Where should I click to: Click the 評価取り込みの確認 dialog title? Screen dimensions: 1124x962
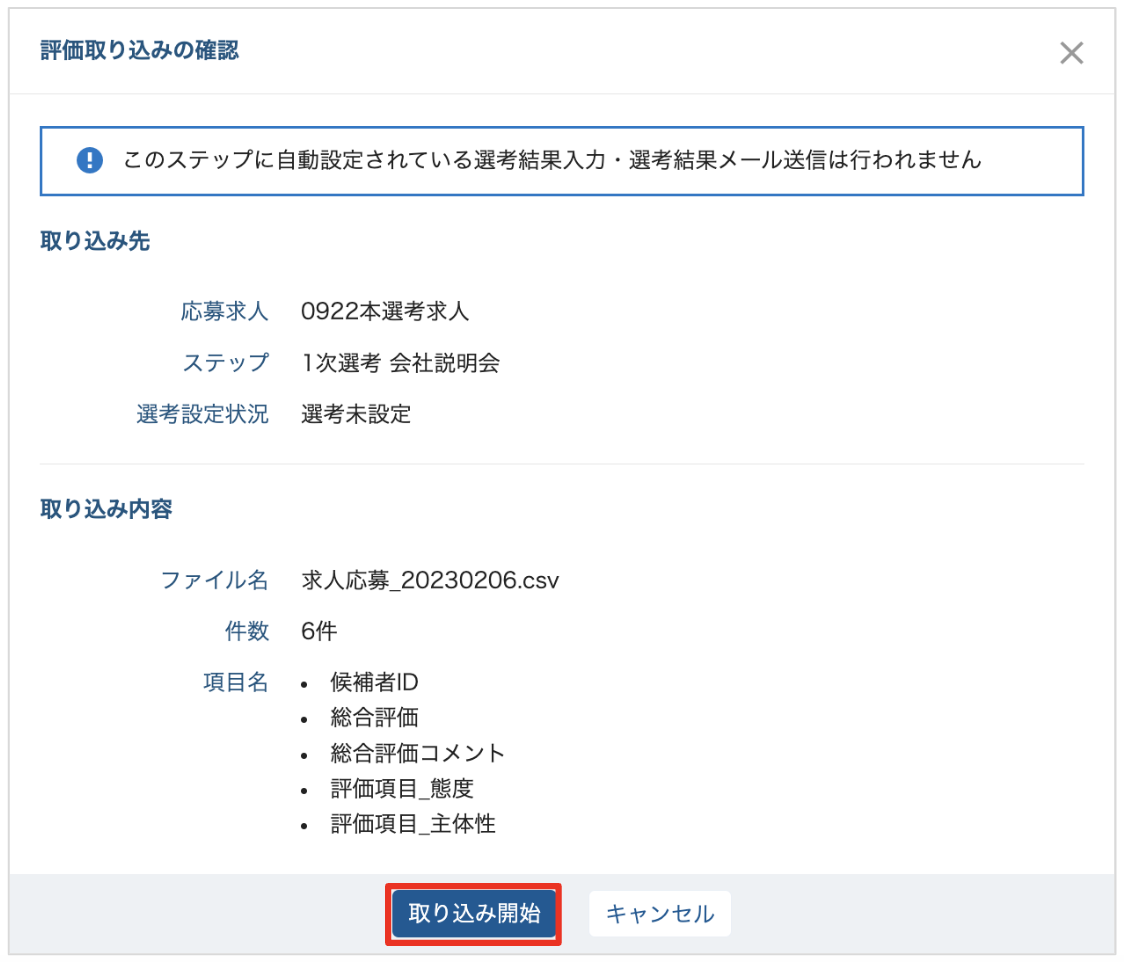(139, 51)
